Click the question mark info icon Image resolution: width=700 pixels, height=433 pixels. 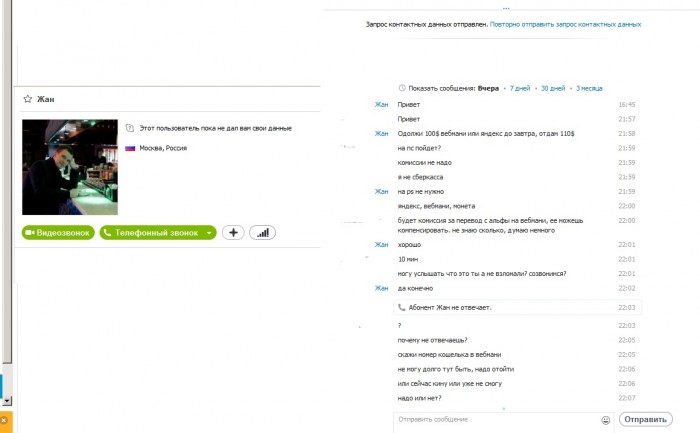click(130, 129)
